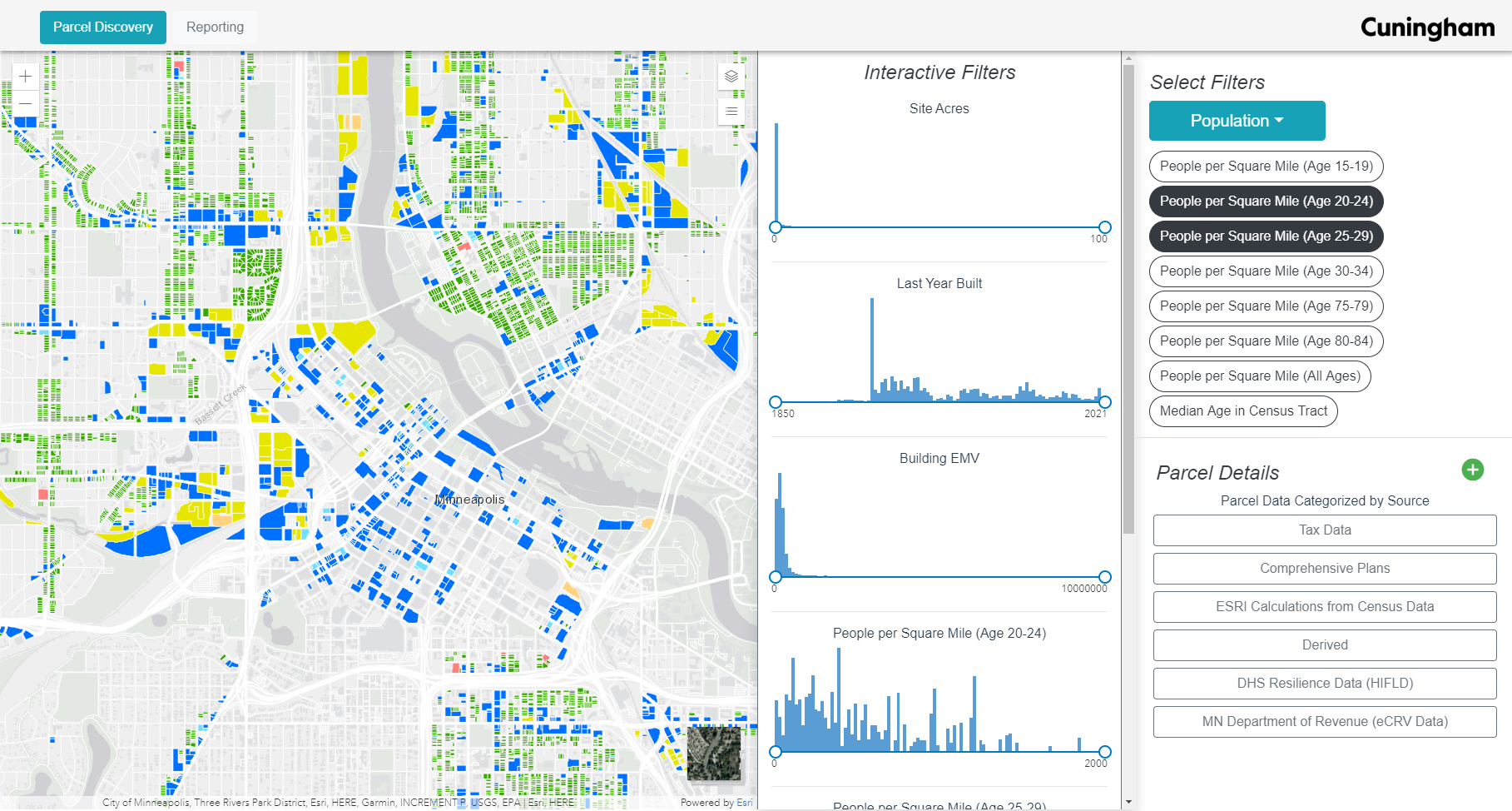
Task: Expand the Tax Data category
Action: click(x=1325, y=530)
